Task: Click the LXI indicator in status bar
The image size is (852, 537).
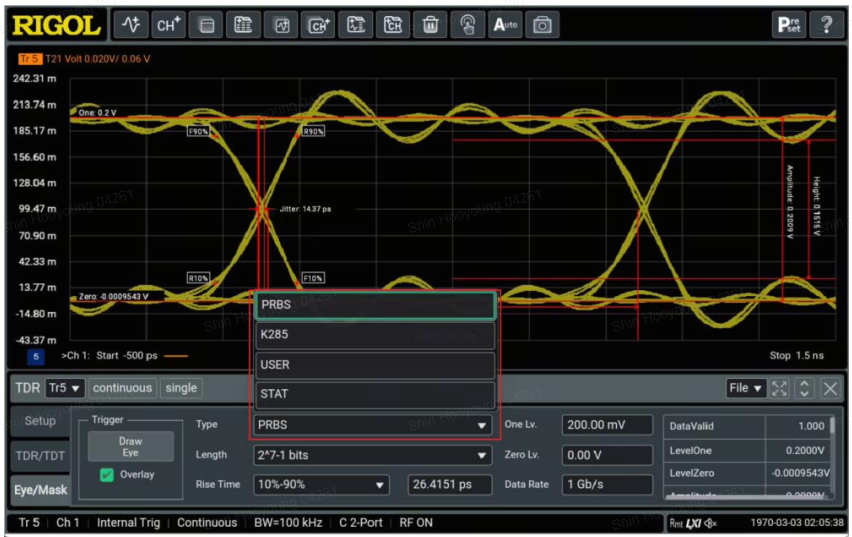Action: tap(694, 523)
